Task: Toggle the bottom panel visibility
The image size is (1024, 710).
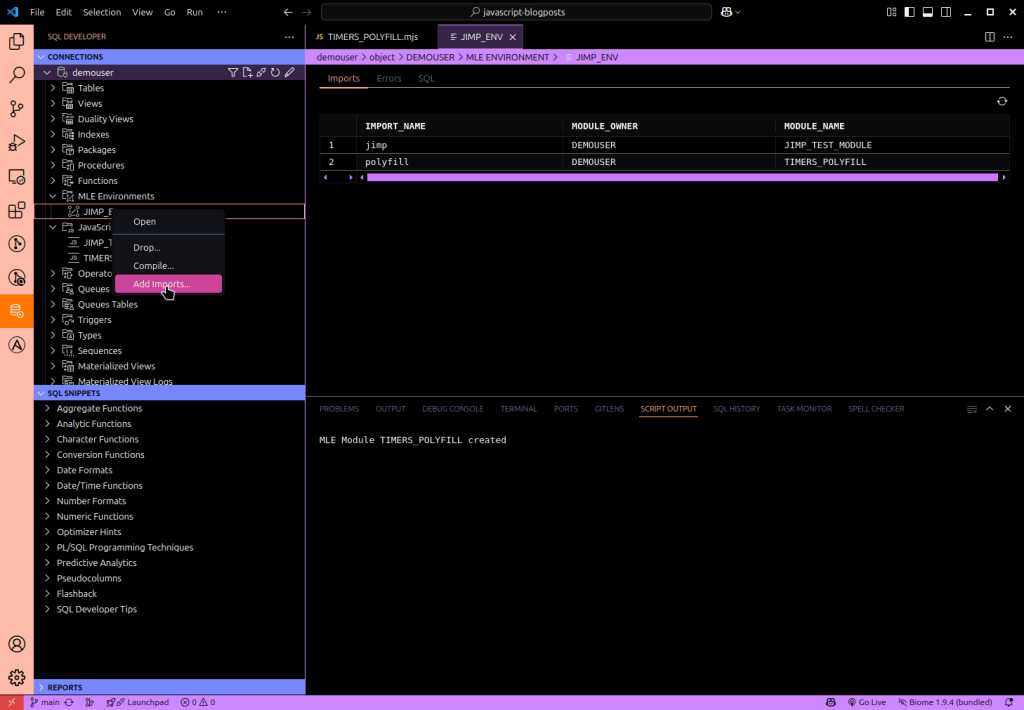Action: pyautogui.click(x=928, y=12)
